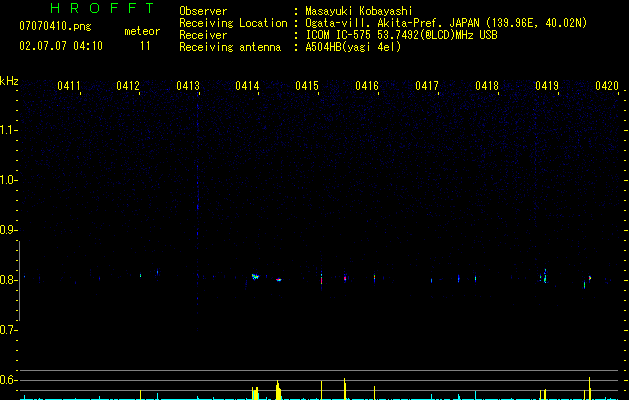This screenshot has height=400, width=629.
Task: Click the 0413 time marker
Action: click(x=188, y=86)
